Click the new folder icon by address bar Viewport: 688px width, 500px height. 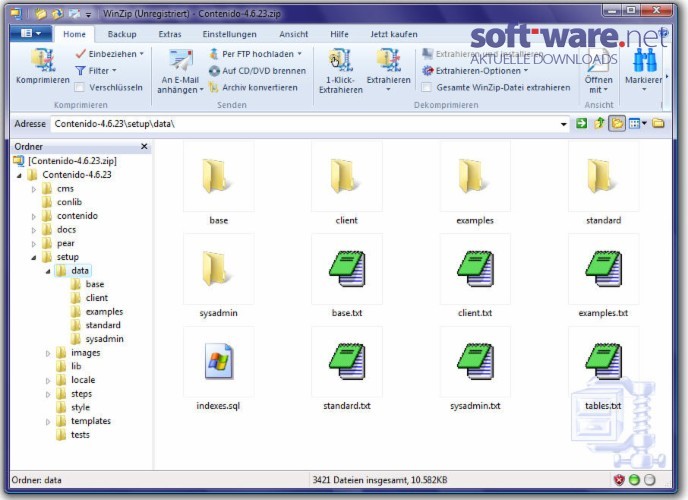tap(658, 123)
